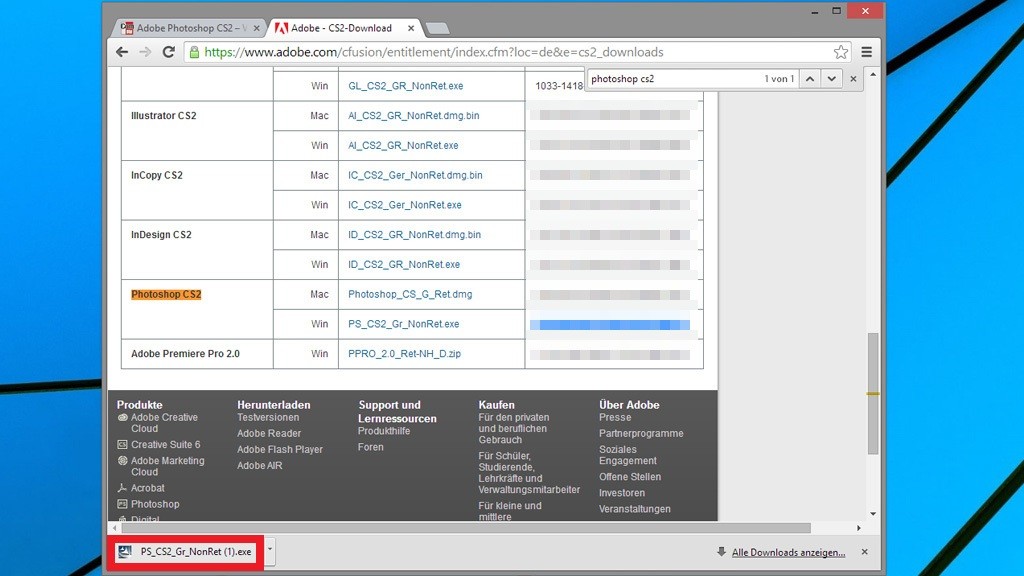This screenshot has height=576, width=1024.
Task: Bookmark this page with star icon
Action: tap(840, 52)
